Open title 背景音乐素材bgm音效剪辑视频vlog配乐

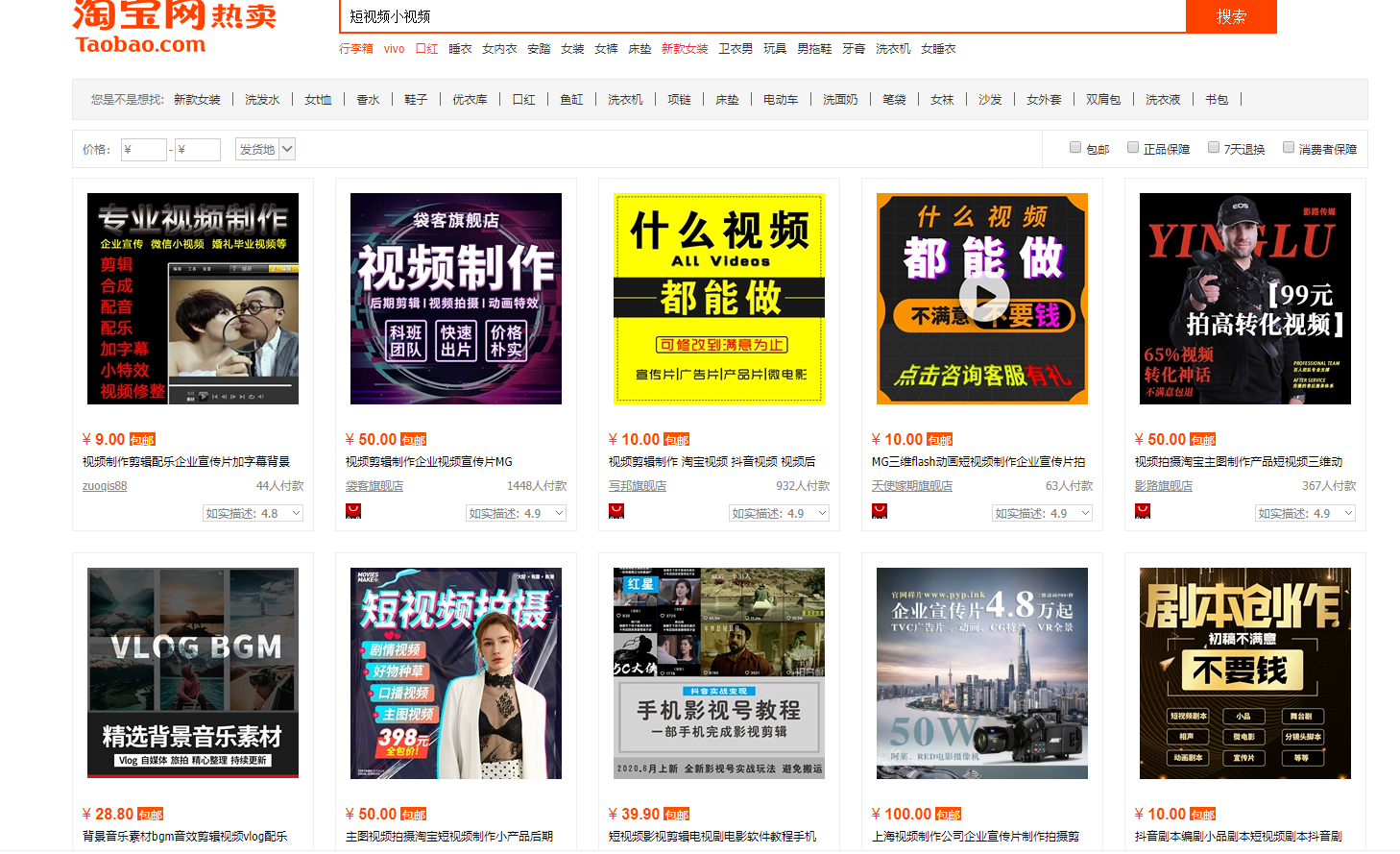pyautogui.click(x=185, y=837)
